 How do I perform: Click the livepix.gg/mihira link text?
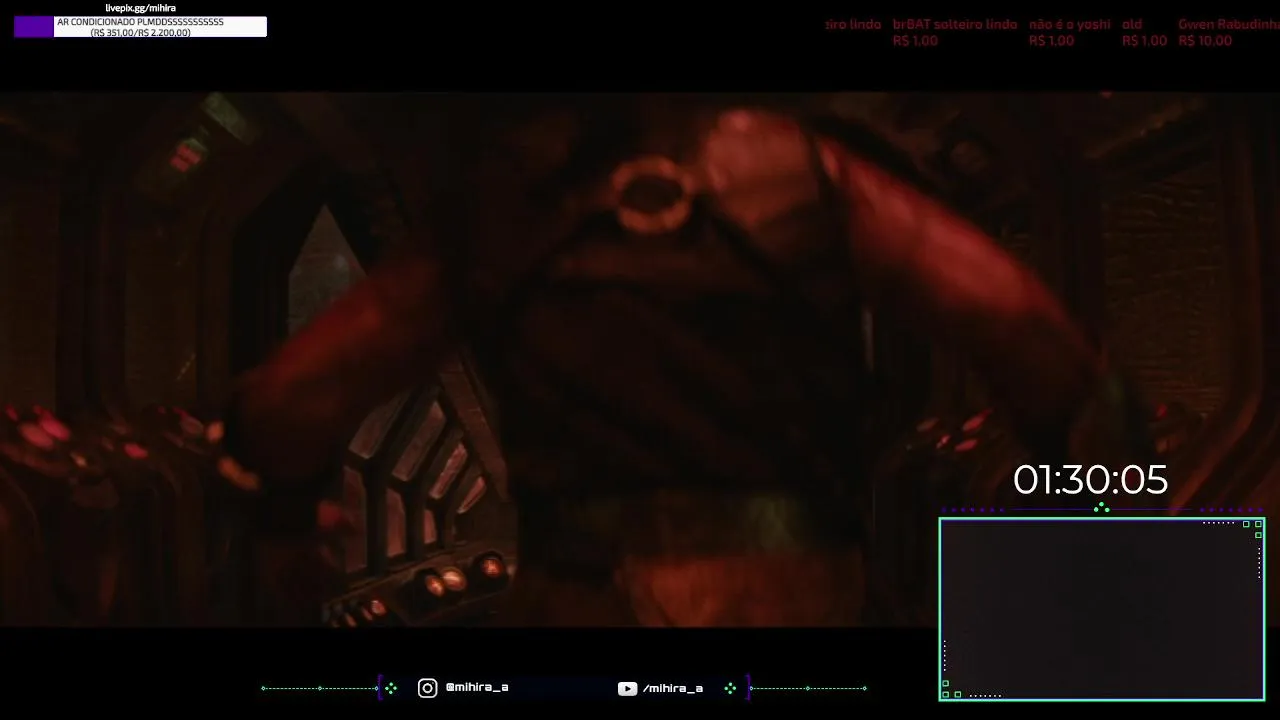point(140,8)
